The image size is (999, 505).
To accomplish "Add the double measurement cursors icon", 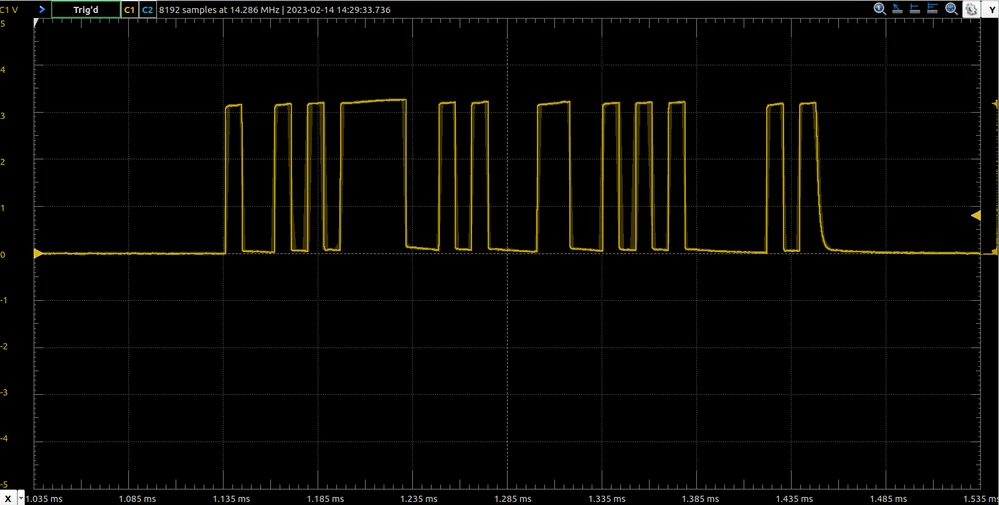I will tap(933, 9).
